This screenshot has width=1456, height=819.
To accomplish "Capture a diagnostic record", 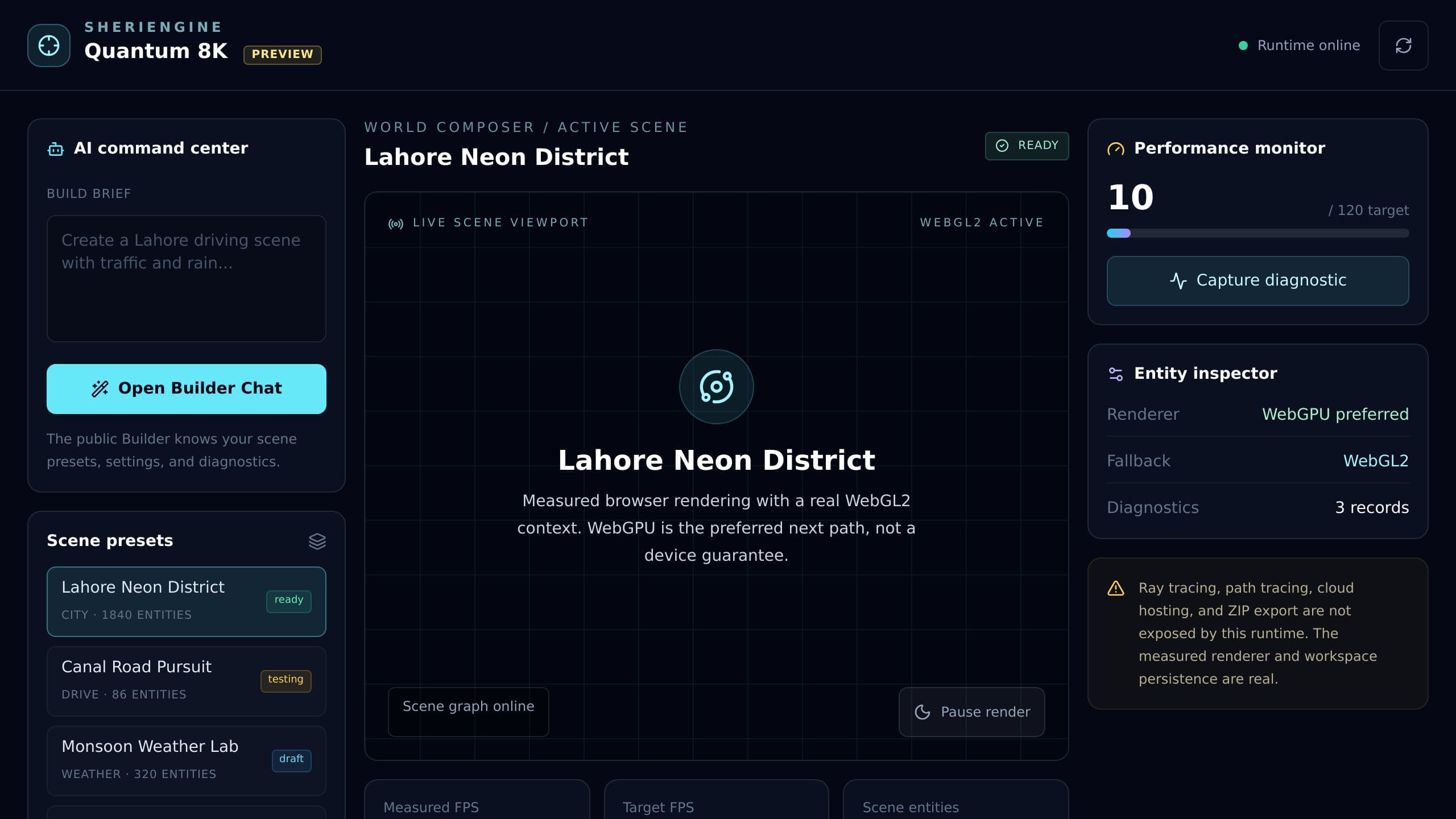I will click(1258, 281).
